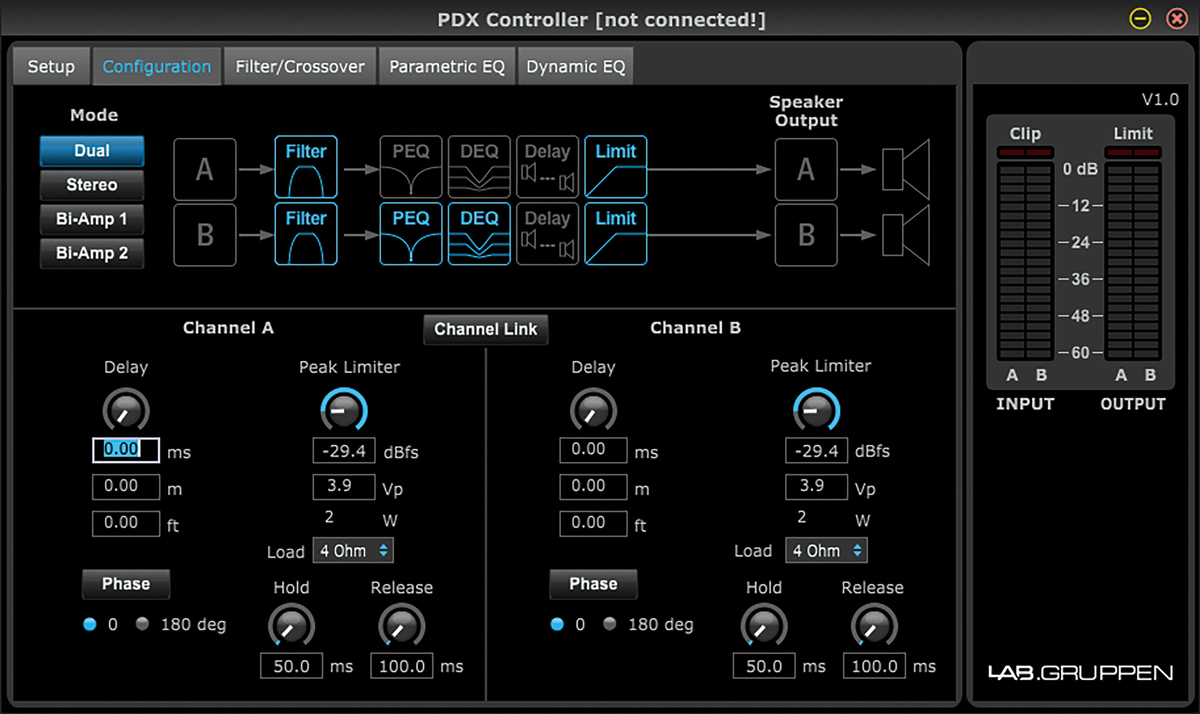The image size is (1200, 714).
Task: Click Channel A limiter Vp field
Action: click(x=344, y=487)
